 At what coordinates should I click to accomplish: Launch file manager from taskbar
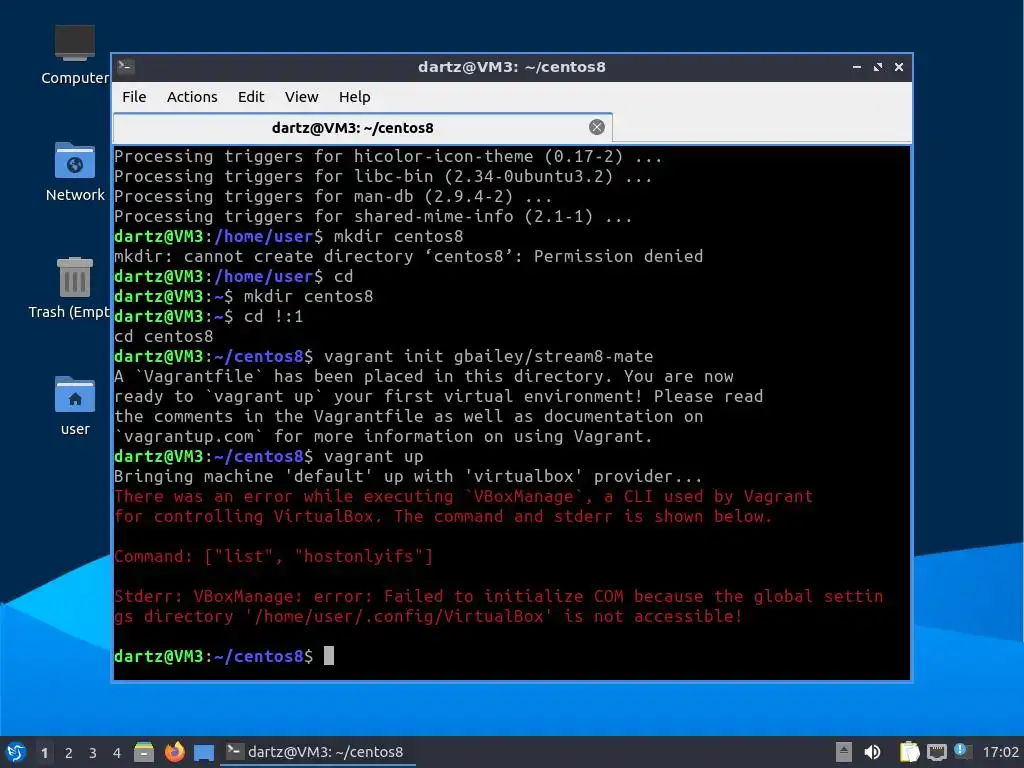click(144, 752)
